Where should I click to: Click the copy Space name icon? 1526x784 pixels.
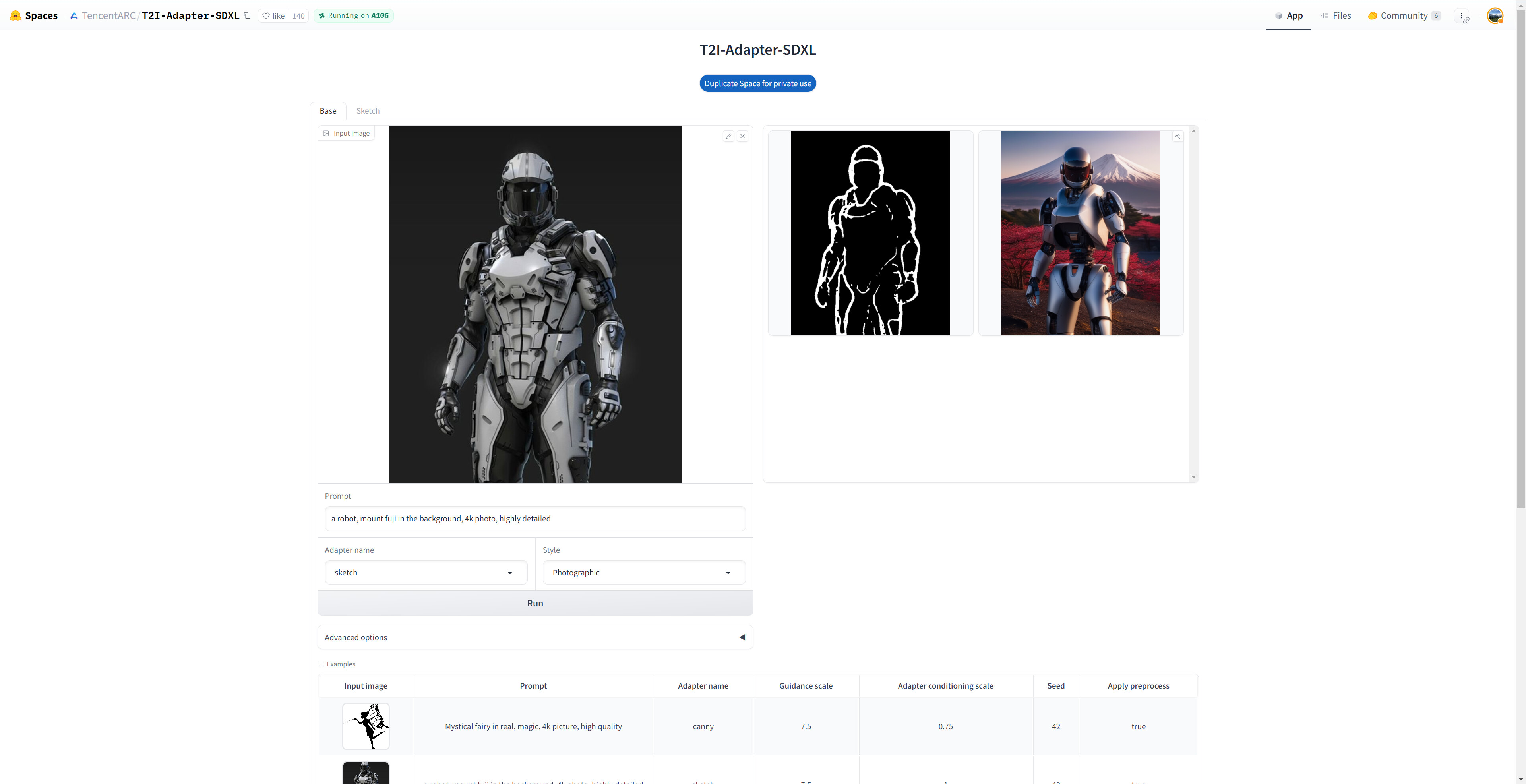[x=248, y=16]
